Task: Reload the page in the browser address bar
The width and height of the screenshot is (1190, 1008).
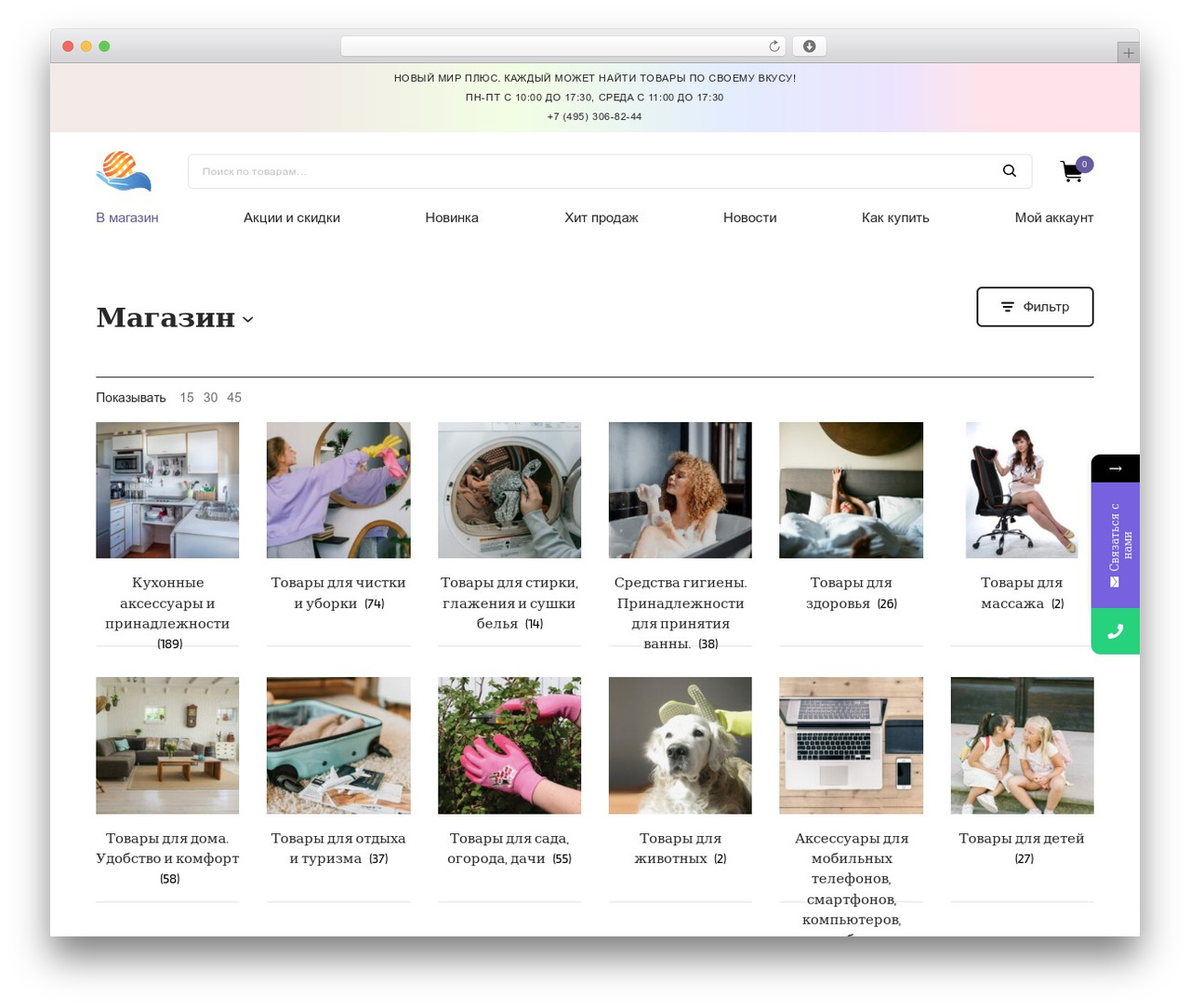Action: coord(774,46)
